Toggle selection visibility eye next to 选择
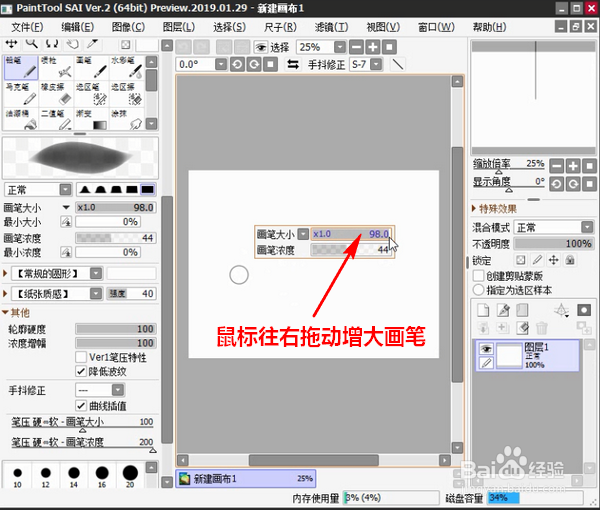The width and height of the screenshot is (600, 510). point(261,47)
